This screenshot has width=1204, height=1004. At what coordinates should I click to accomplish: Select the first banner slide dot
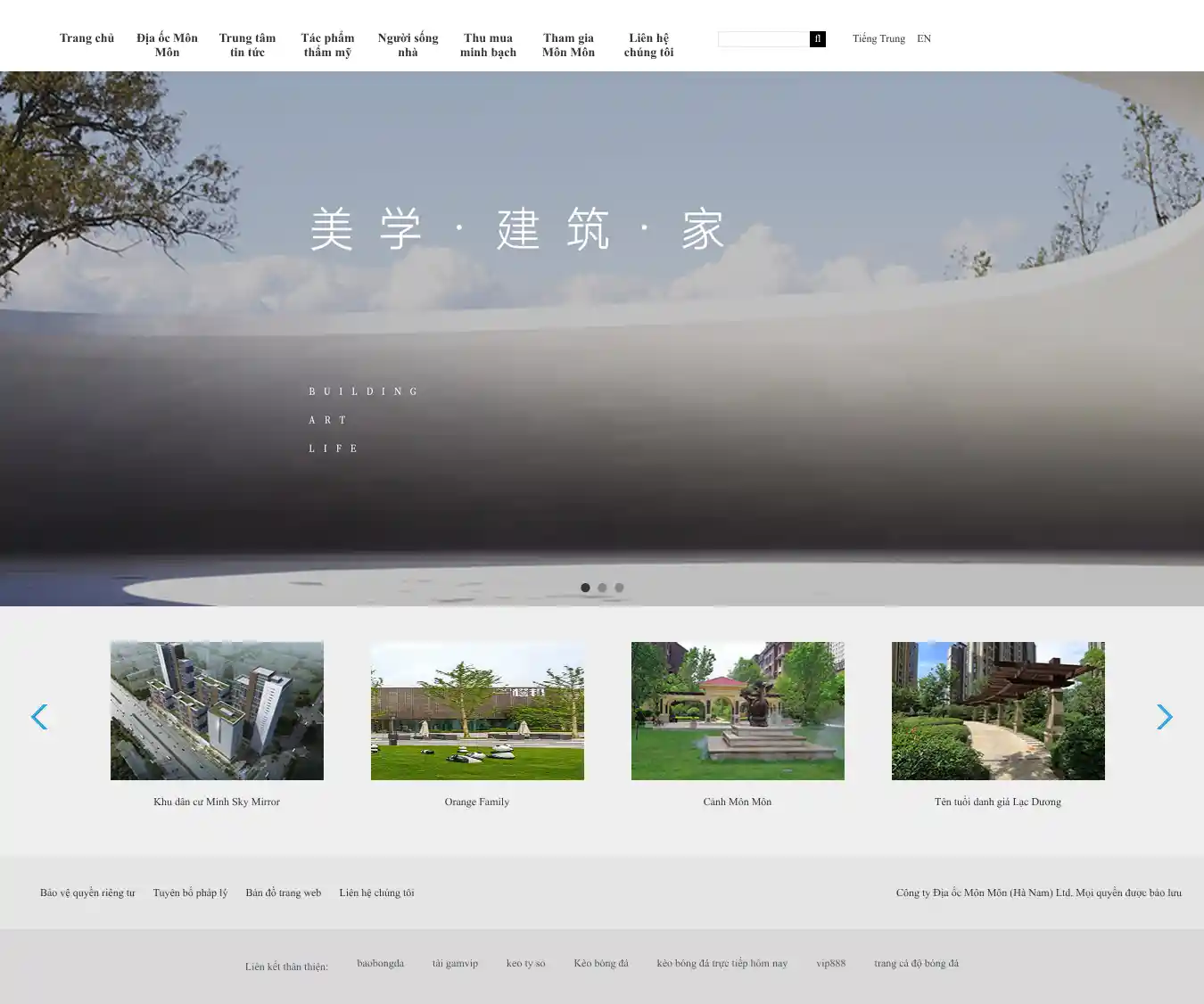tap(585, 588)
